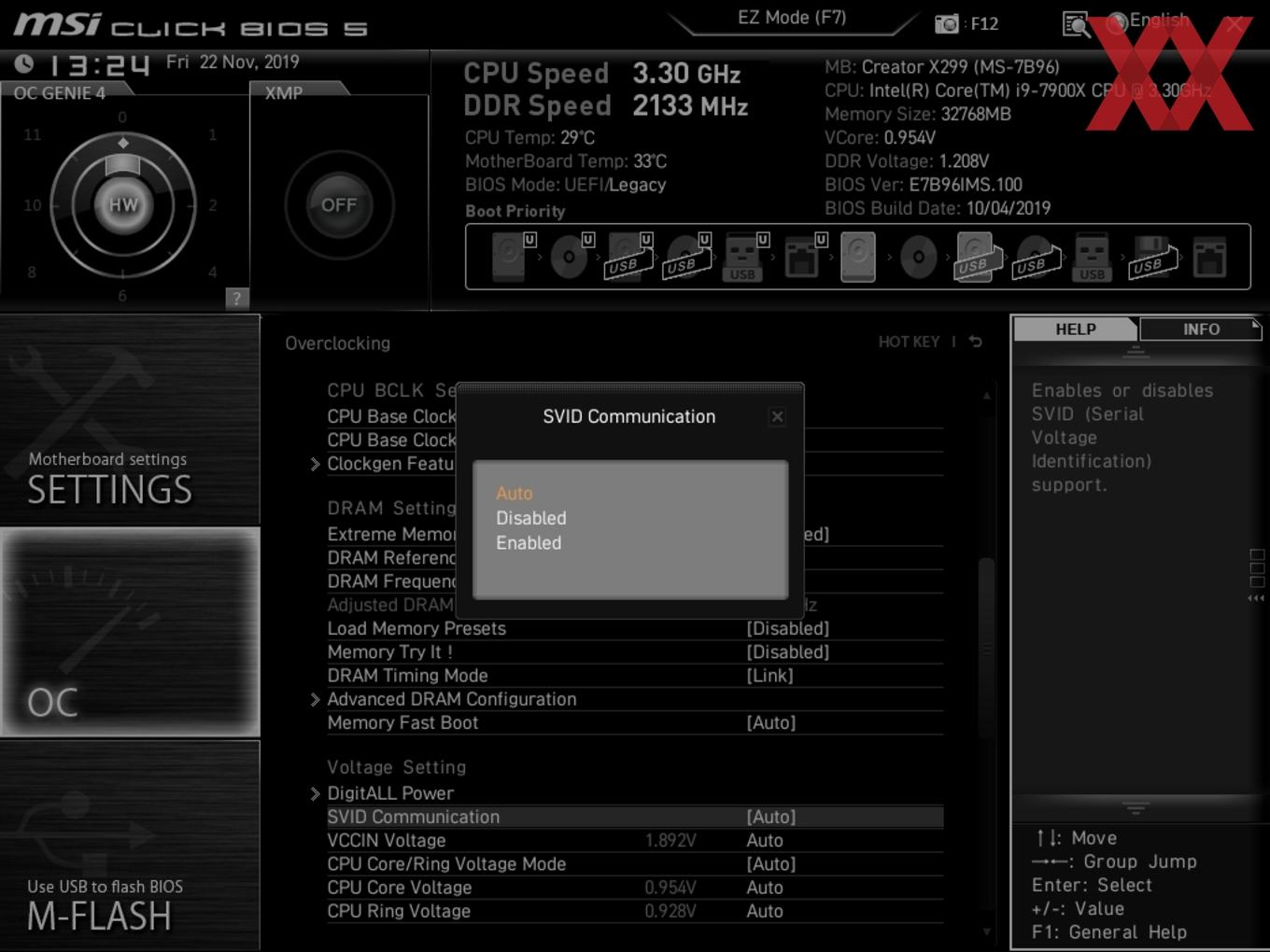Open Load Memory Presets [Disabled] value
Screen dimensions: 1270x952
787,628
